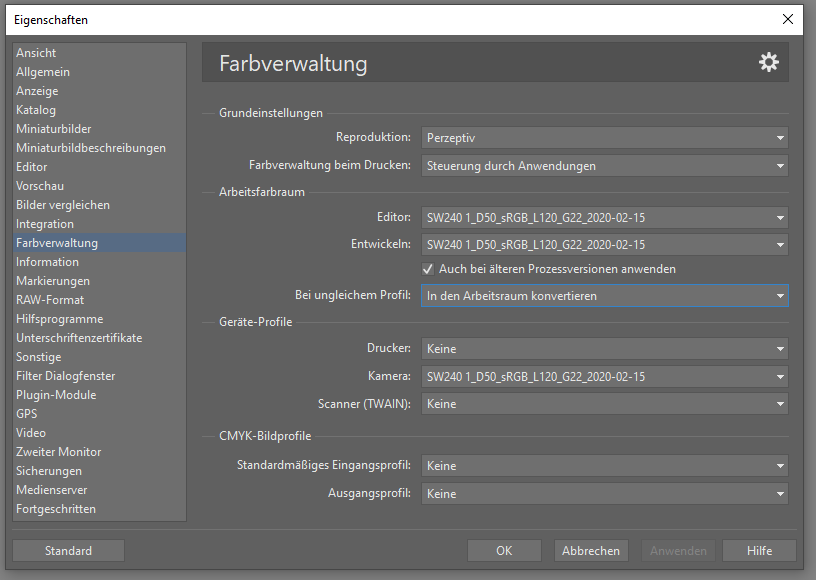Expand the Farbverwaltung beim Drucken dropdown

coord(604,166)
